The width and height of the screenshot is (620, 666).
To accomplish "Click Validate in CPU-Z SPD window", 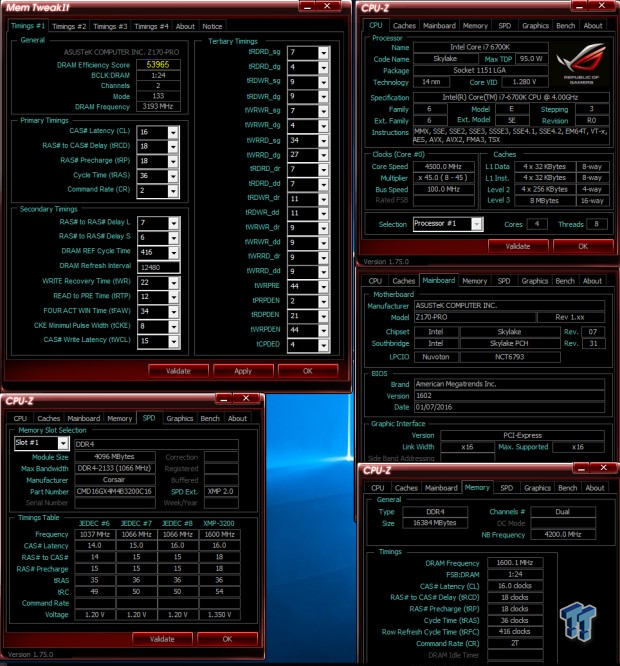I will coord(162,639).
